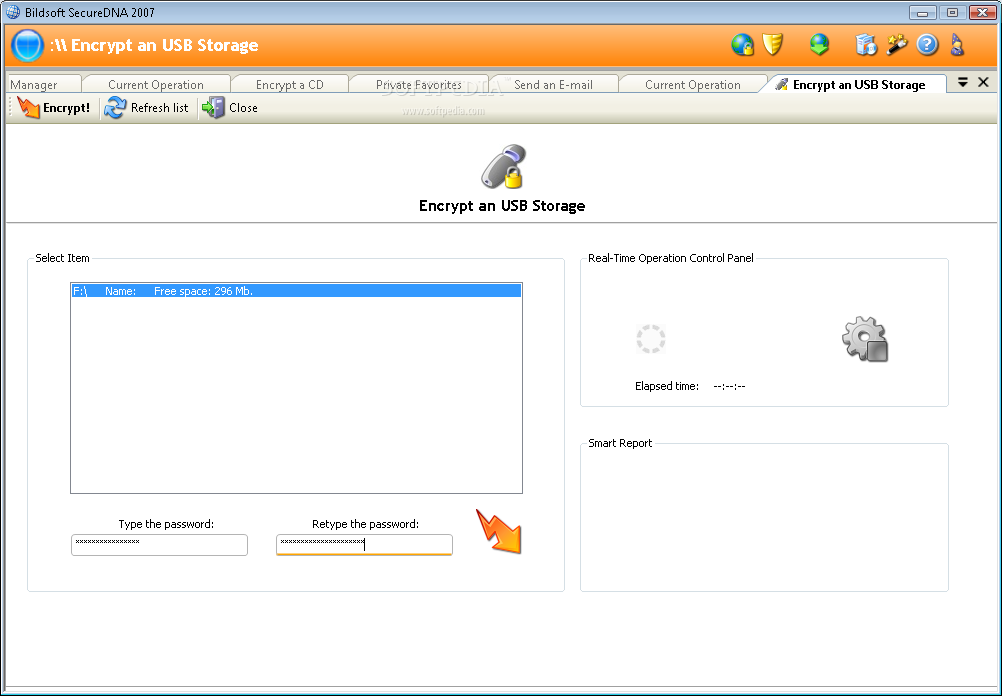Refresh the USB drive list

click(x=147, y=108)
